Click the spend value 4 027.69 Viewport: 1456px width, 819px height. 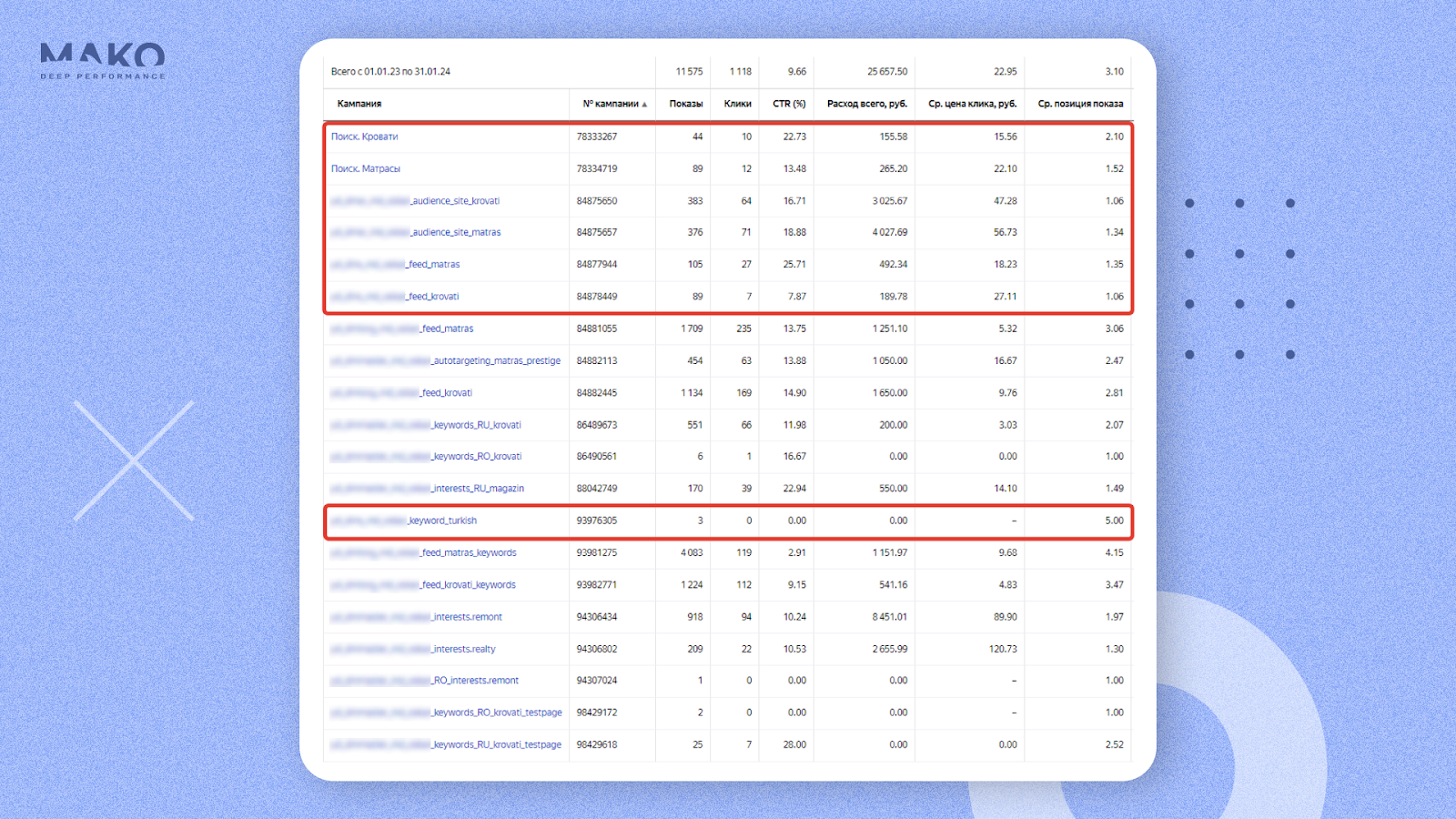890,233
